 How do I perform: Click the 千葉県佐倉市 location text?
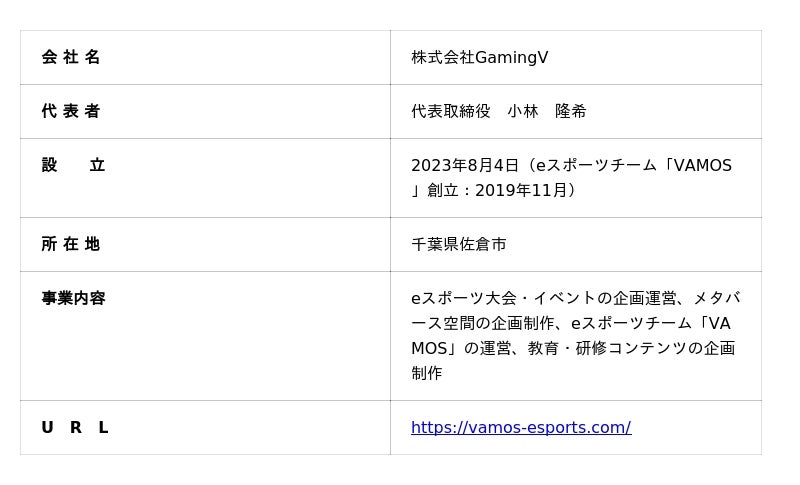[x=459, y=244]
